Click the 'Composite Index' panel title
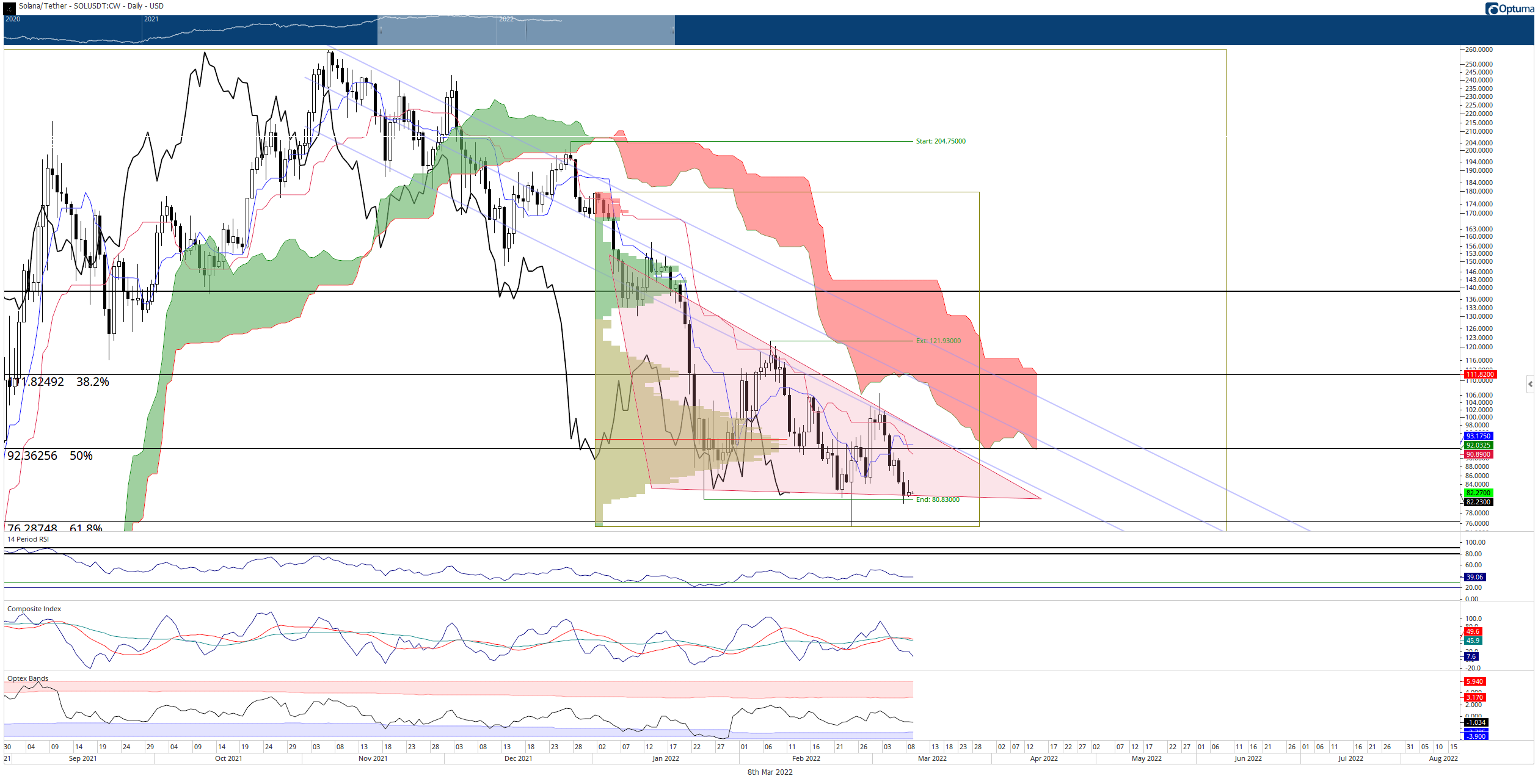The image size is (1538, 784). point(34,609)
